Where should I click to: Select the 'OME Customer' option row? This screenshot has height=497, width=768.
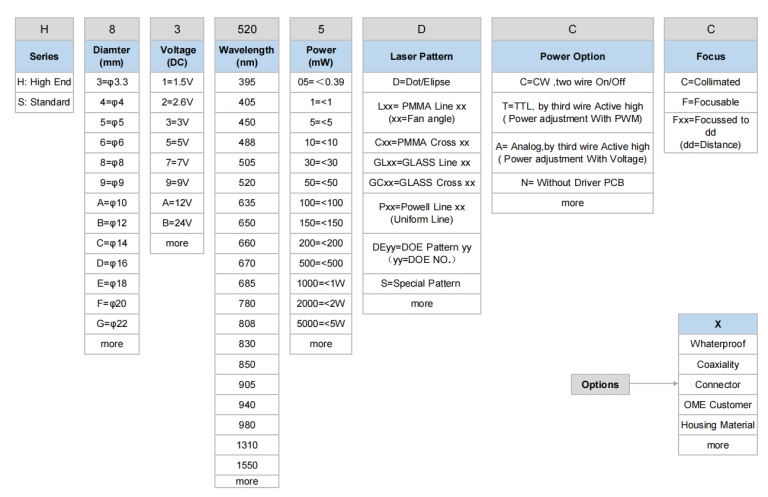tap(717, 405)
